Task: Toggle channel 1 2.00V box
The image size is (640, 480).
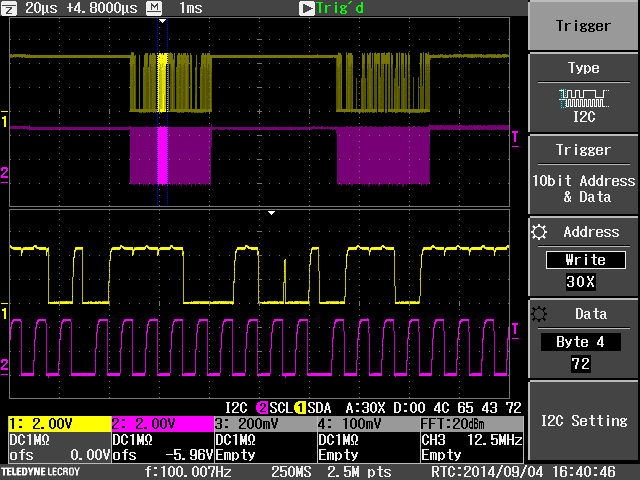Action: [58, 423]
